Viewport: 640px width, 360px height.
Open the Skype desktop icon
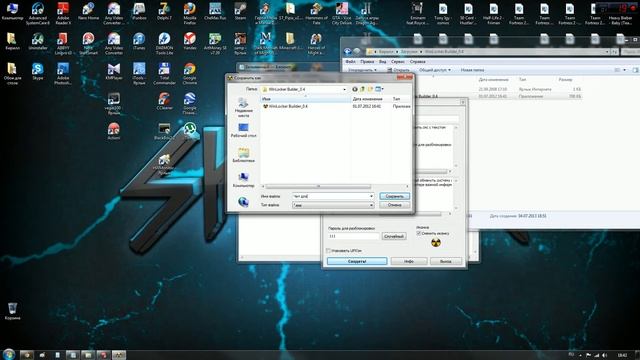(x=38, y=71)
